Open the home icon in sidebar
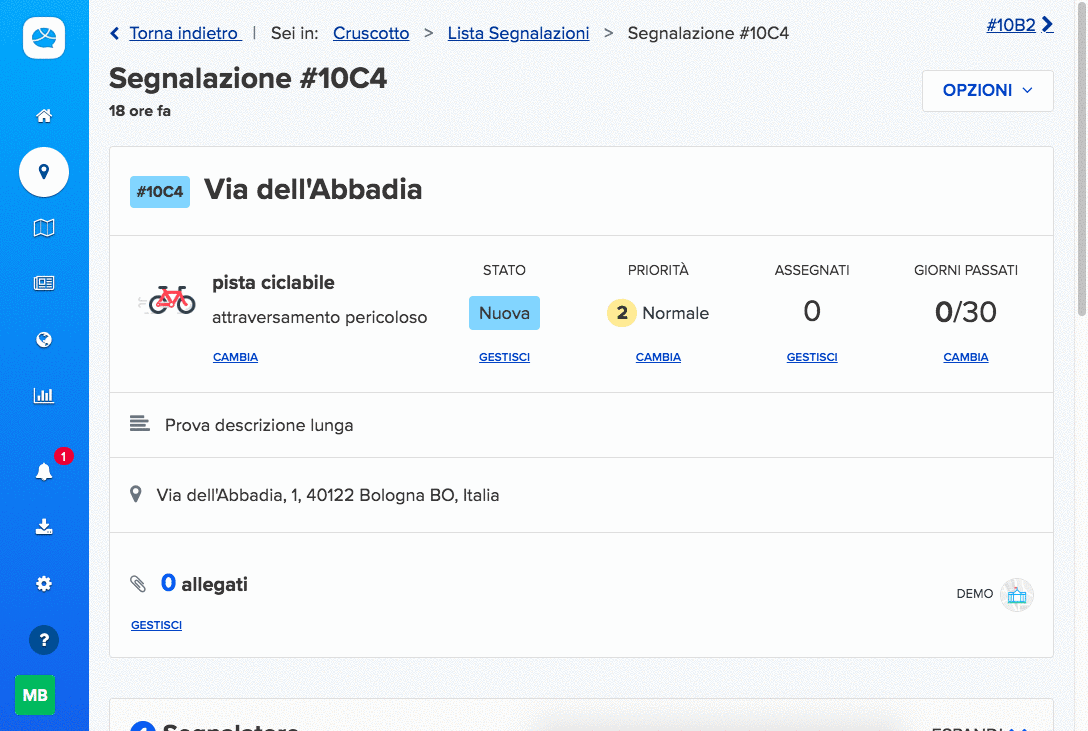This screenshot has width=1088, height=731. coord(44,116)
